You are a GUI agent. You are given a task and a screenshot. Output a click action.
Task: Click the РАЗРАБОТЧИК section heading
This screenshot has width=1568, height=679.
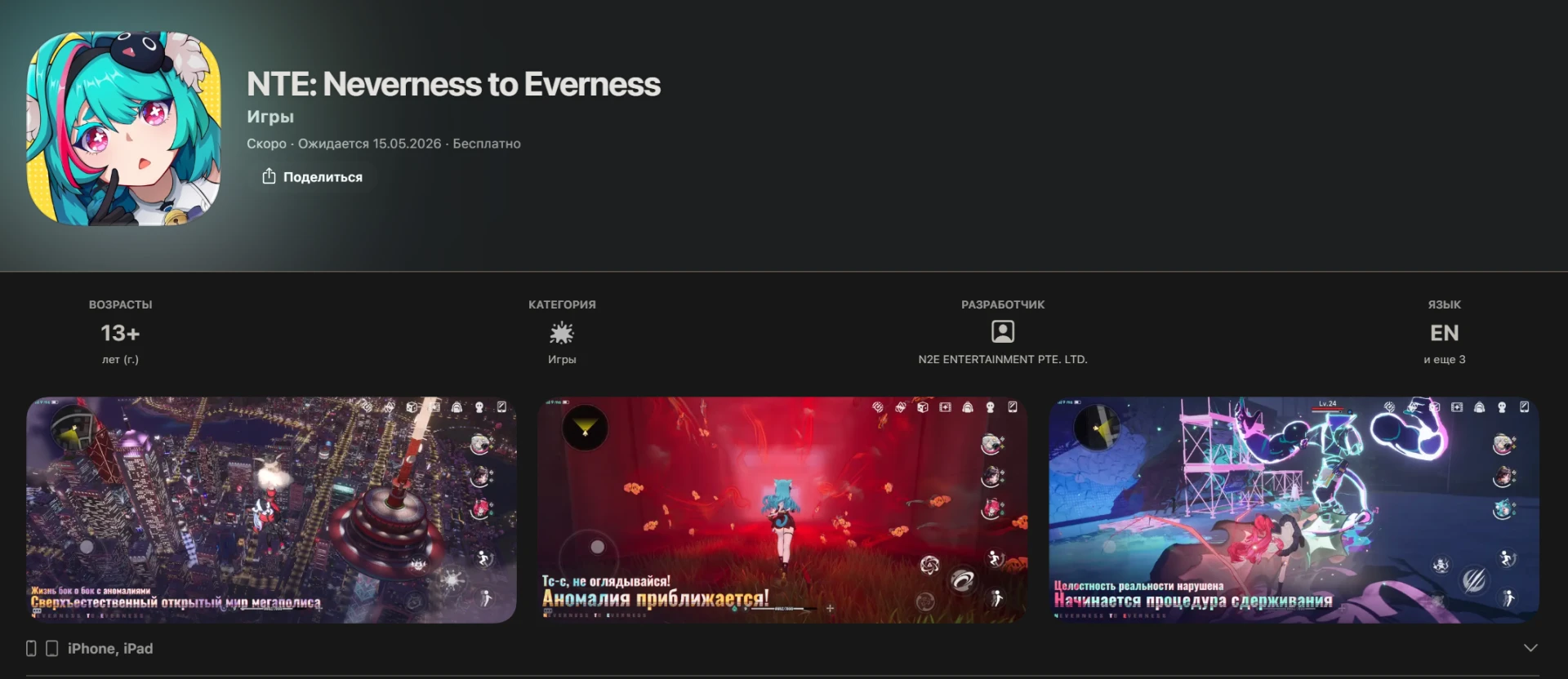pyautogui.click(x=1003, y=304)
